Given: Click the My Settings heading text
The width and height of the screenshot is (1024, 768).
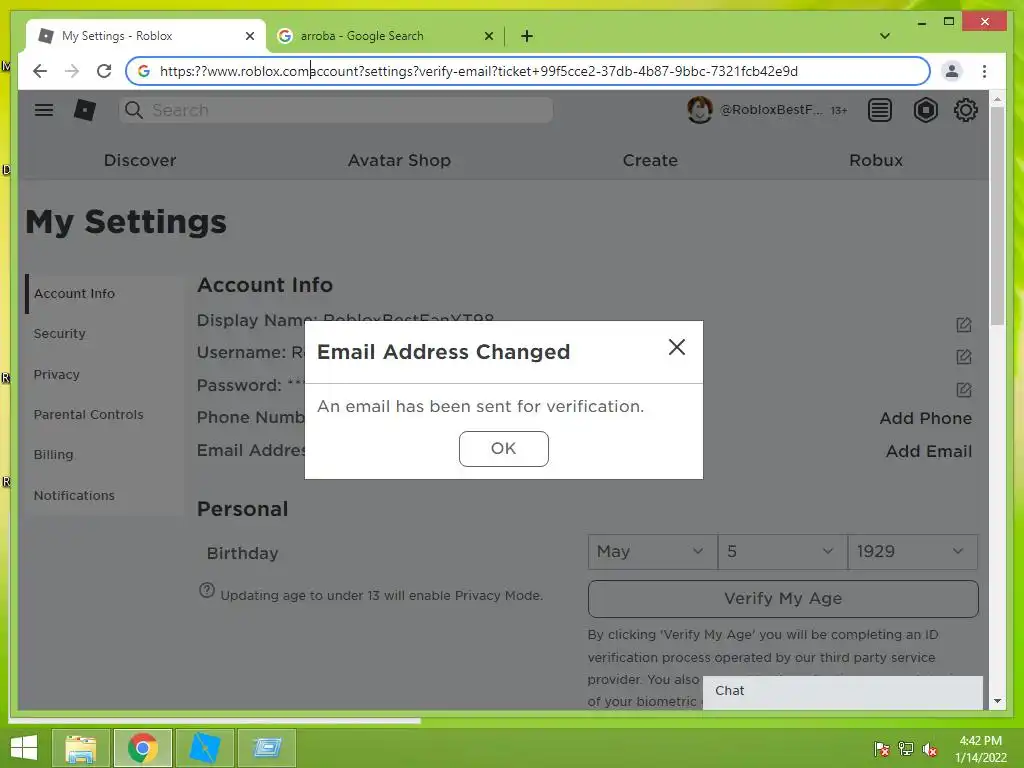Looking at the screenshot, I should click(126, 222).
